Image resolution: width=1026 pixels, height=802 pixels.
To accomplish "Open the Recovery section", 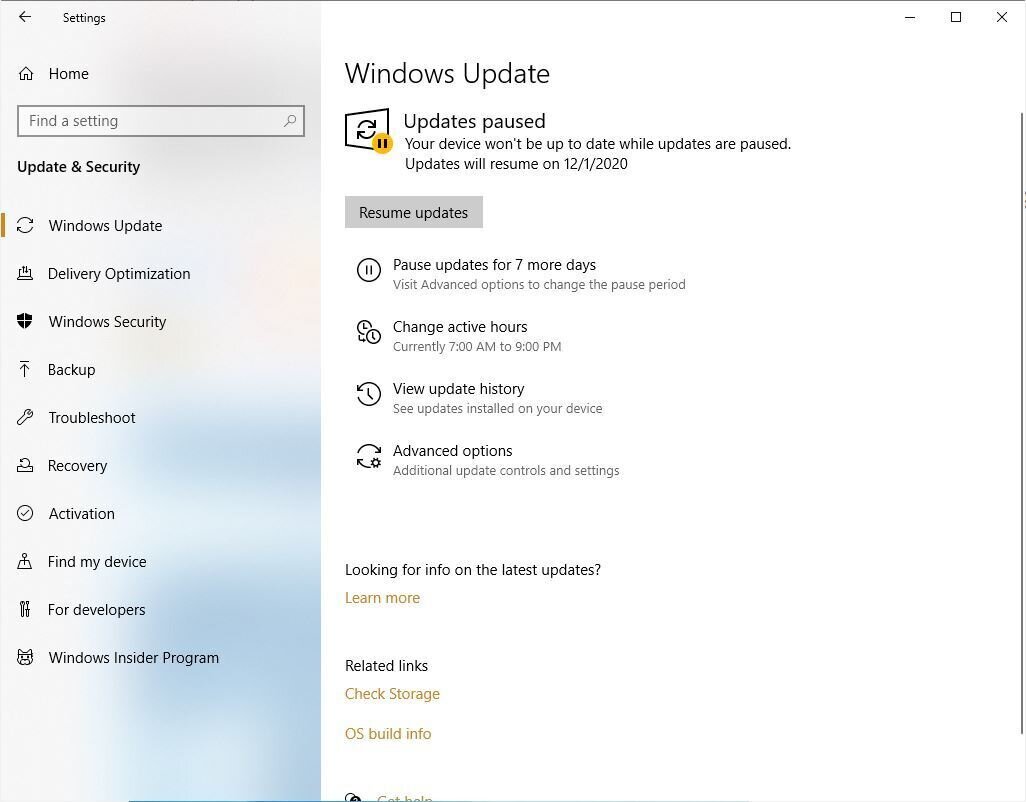I will click(x=77, y=465).
